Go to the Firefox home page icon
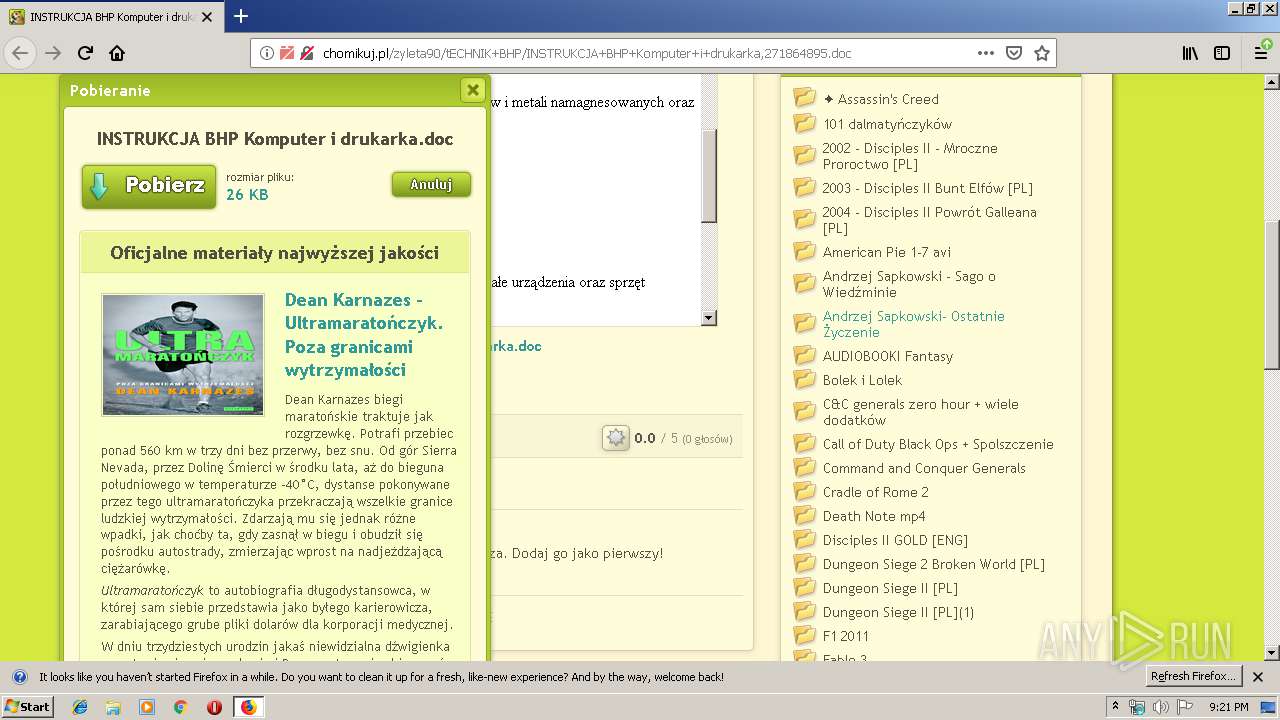This screenshot has width=1280, height=720. coord(117,53)
